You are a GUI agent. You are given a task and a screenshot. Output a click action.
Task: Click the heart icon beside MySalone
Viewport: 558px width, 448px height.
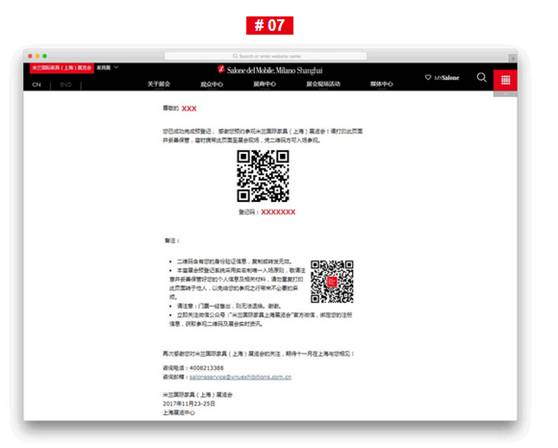click(428, 77)
